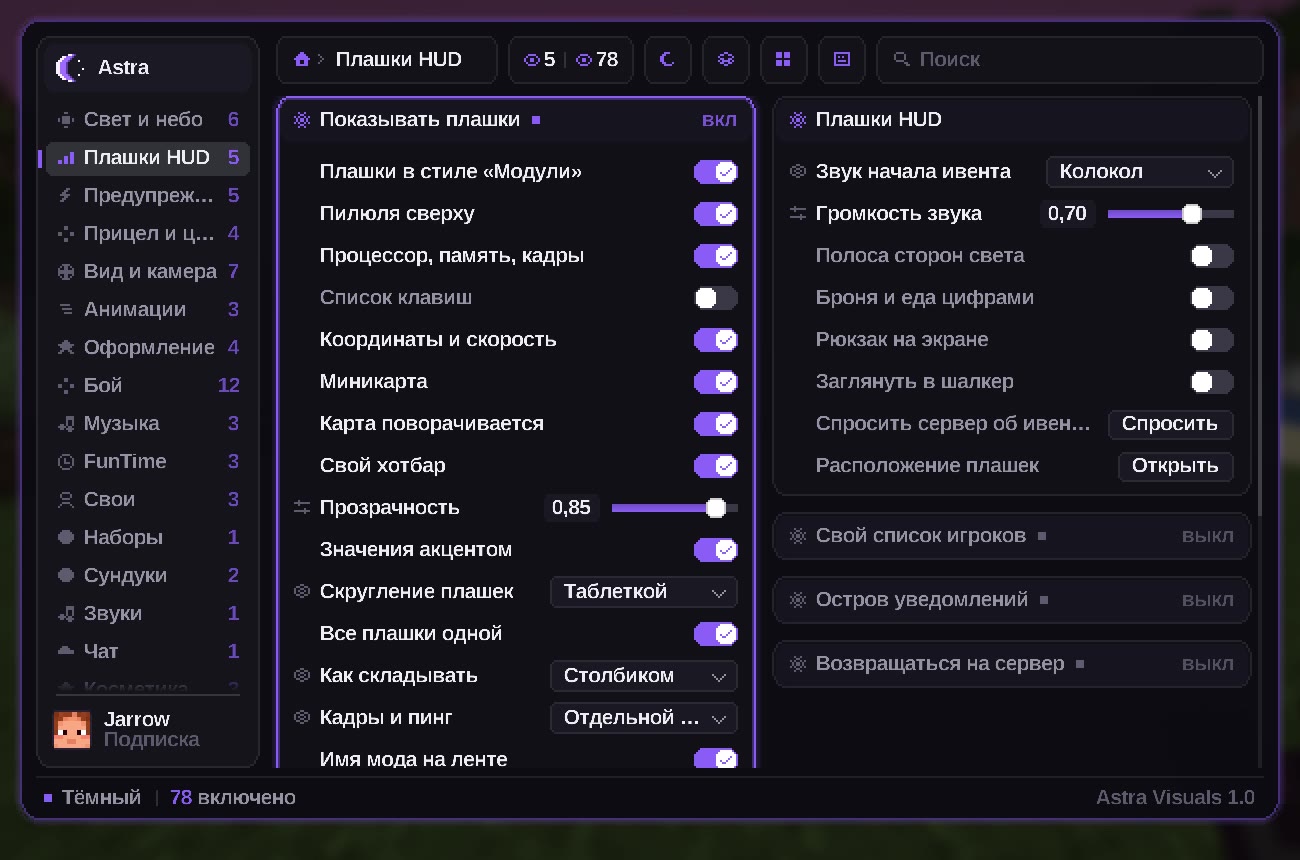Viewport: 1300px width, 860px height.
Task: Click ВКЛ on Показывать плашки header
Action: pyautogui.click(x=719, y=120)
